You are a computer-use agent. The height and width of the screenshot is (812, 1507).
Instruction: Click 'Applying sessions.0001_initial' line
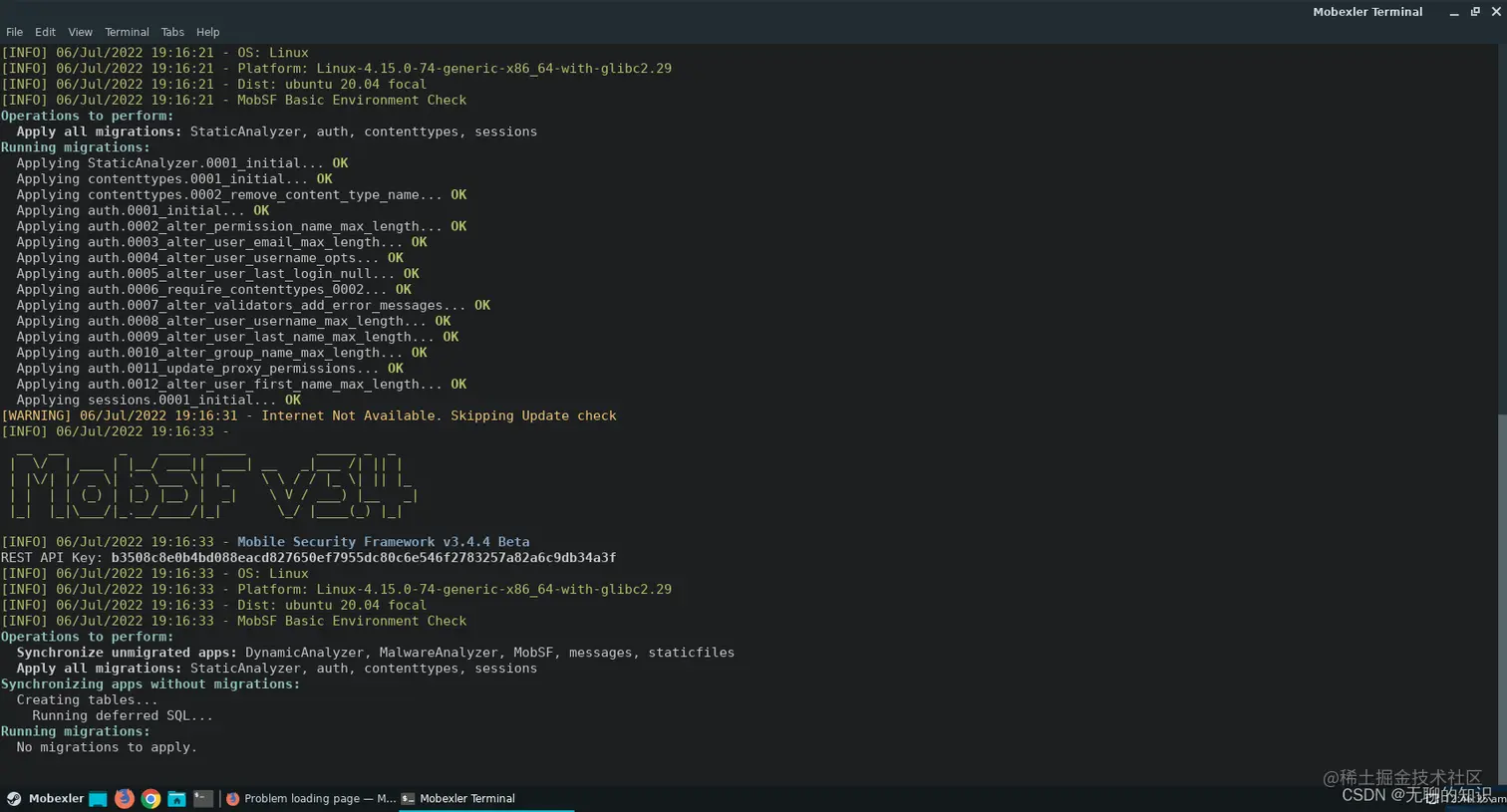tap(158, 400)
